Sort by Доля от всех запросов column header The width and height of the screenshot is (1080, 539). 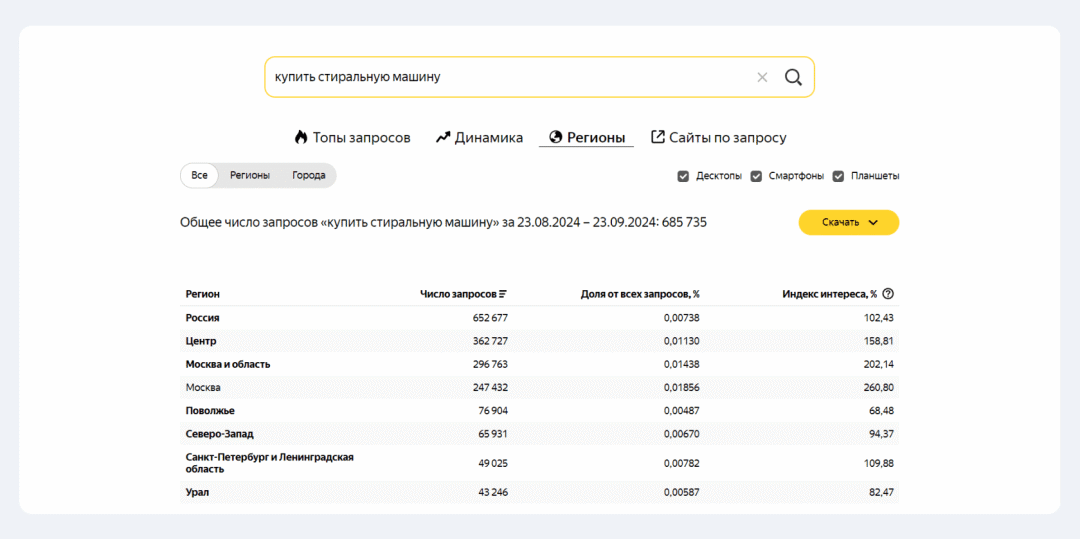tap(640, 294)
